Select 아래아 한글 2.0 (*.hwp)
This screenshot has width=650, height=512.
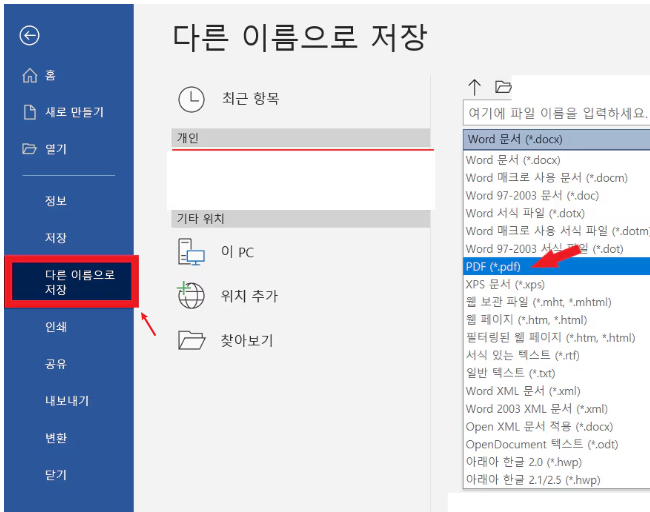click(x=556, y=462)
